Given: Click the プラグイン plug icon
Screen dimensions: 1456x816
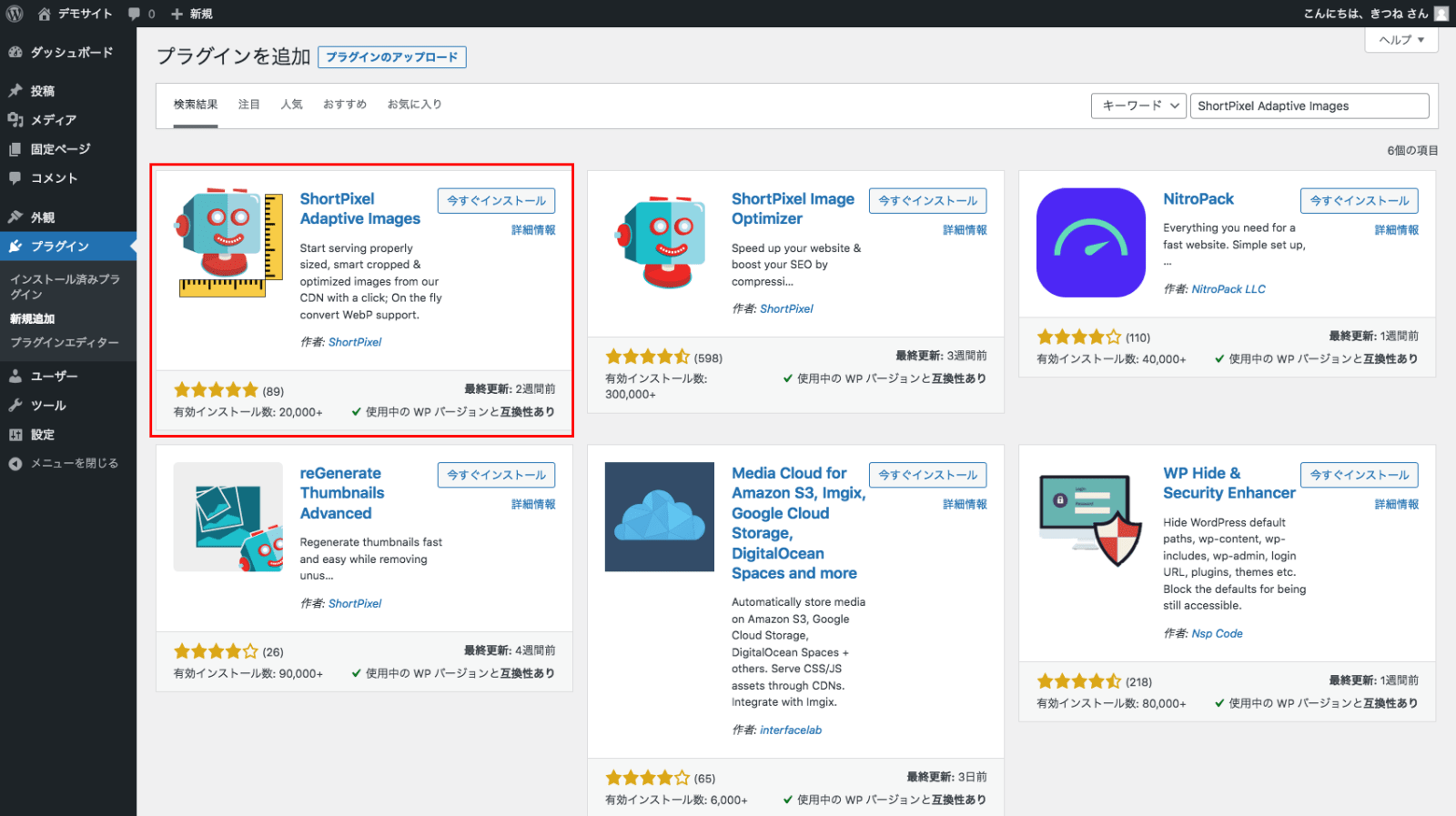Looking at the screenshot, I should point(15,247).
